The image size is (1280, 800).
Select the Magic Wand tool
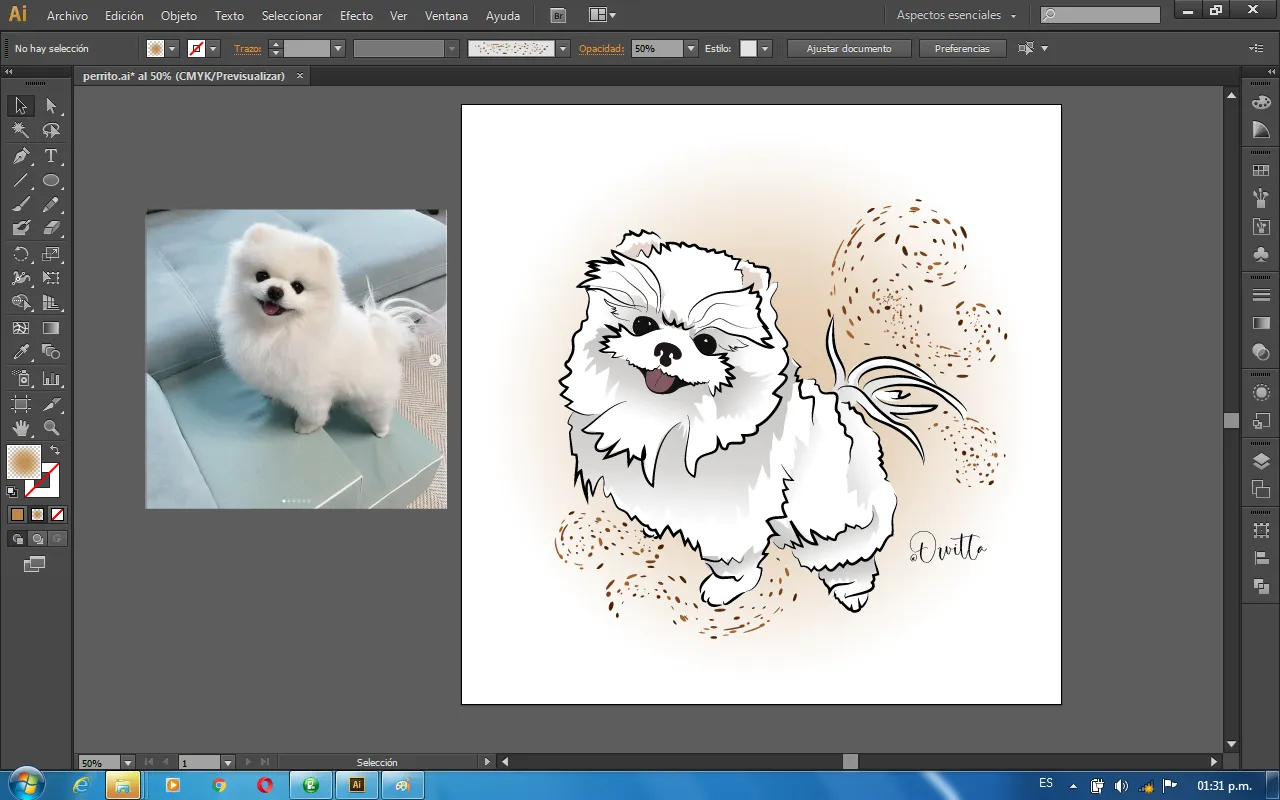(20, 130)
